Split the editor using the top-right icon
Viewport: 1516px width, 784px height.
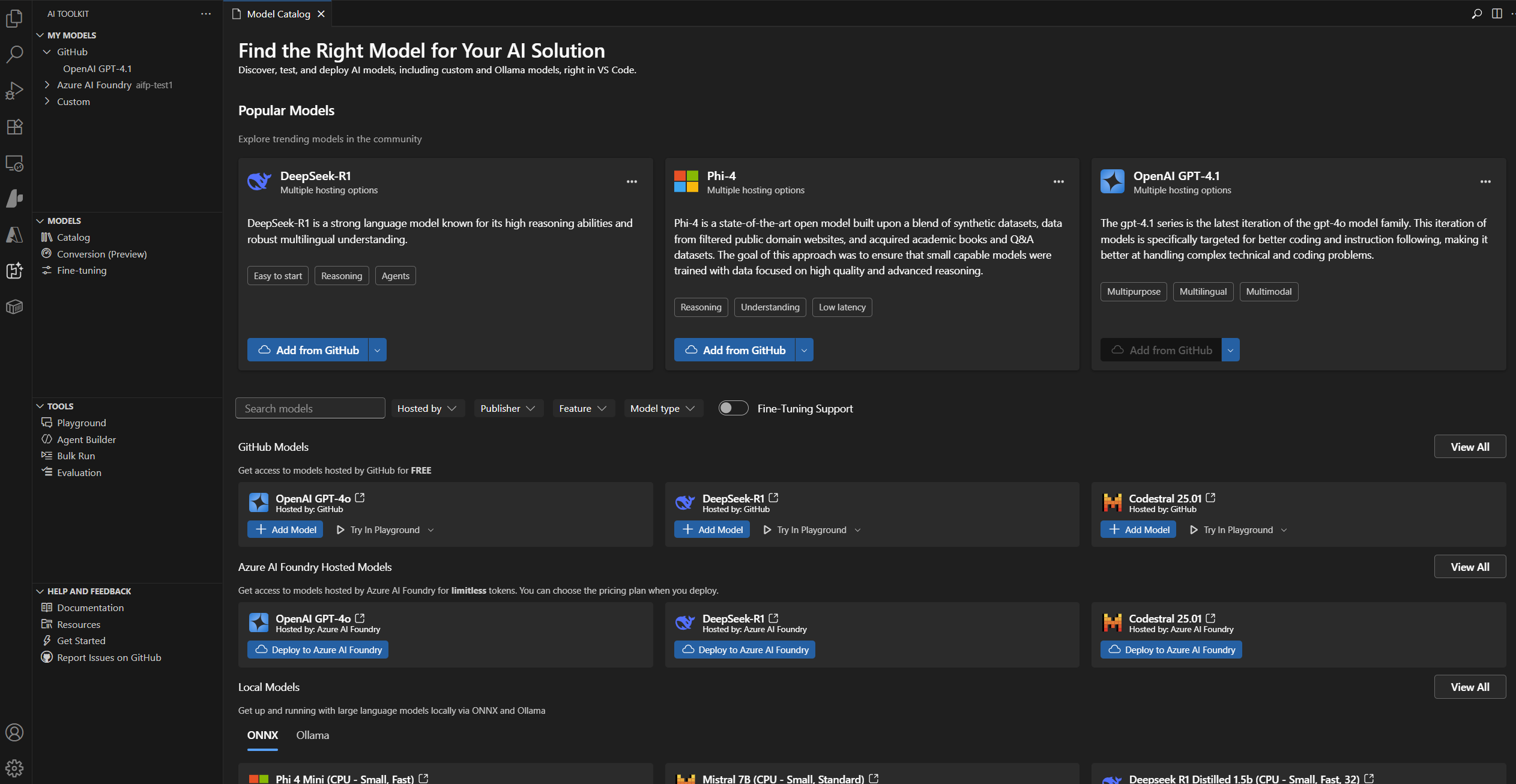1495,13
